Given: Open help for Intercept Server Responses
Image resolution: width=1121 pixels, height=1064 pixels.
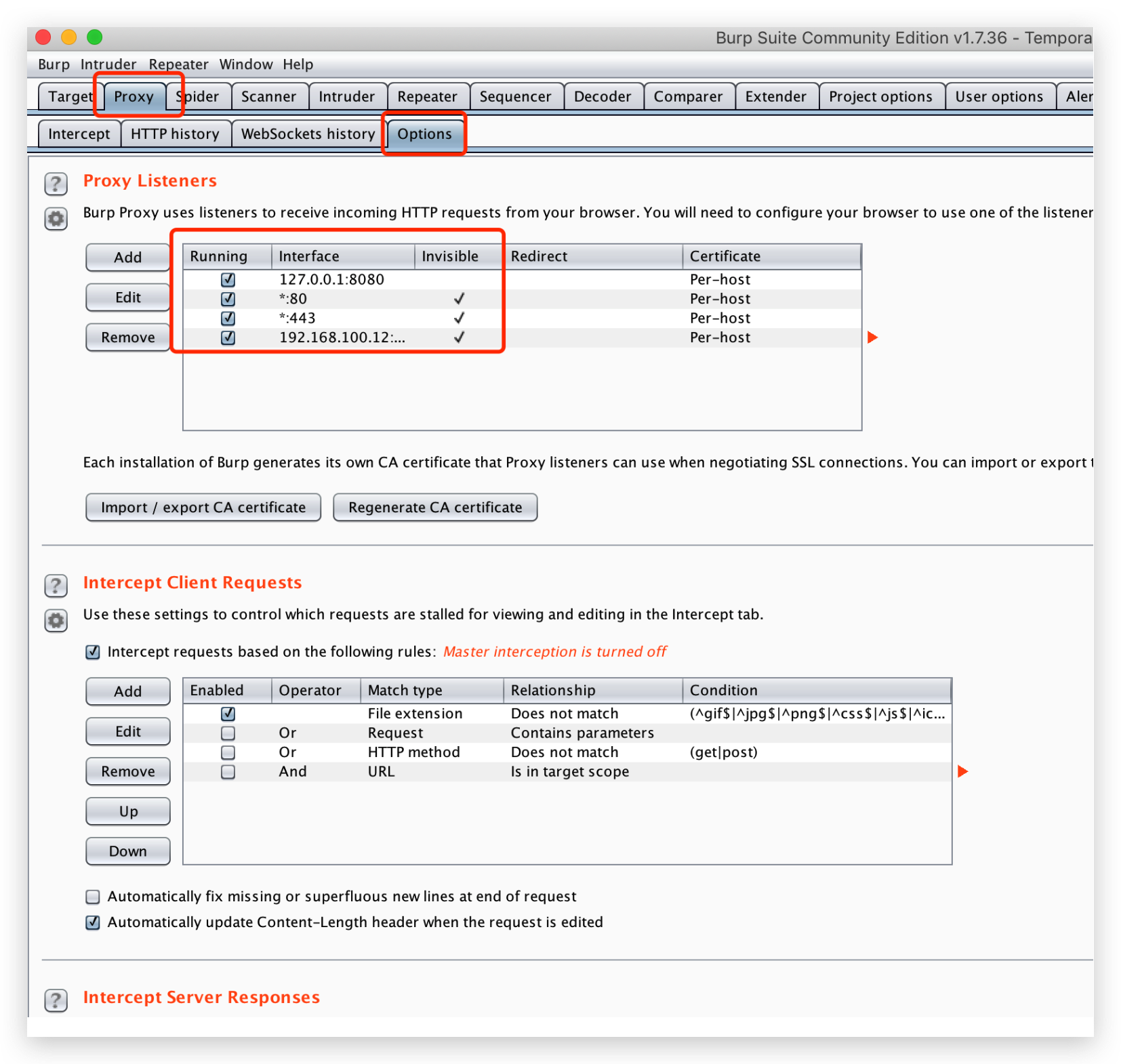Looking at the screenshot, I should (56, 1000).
